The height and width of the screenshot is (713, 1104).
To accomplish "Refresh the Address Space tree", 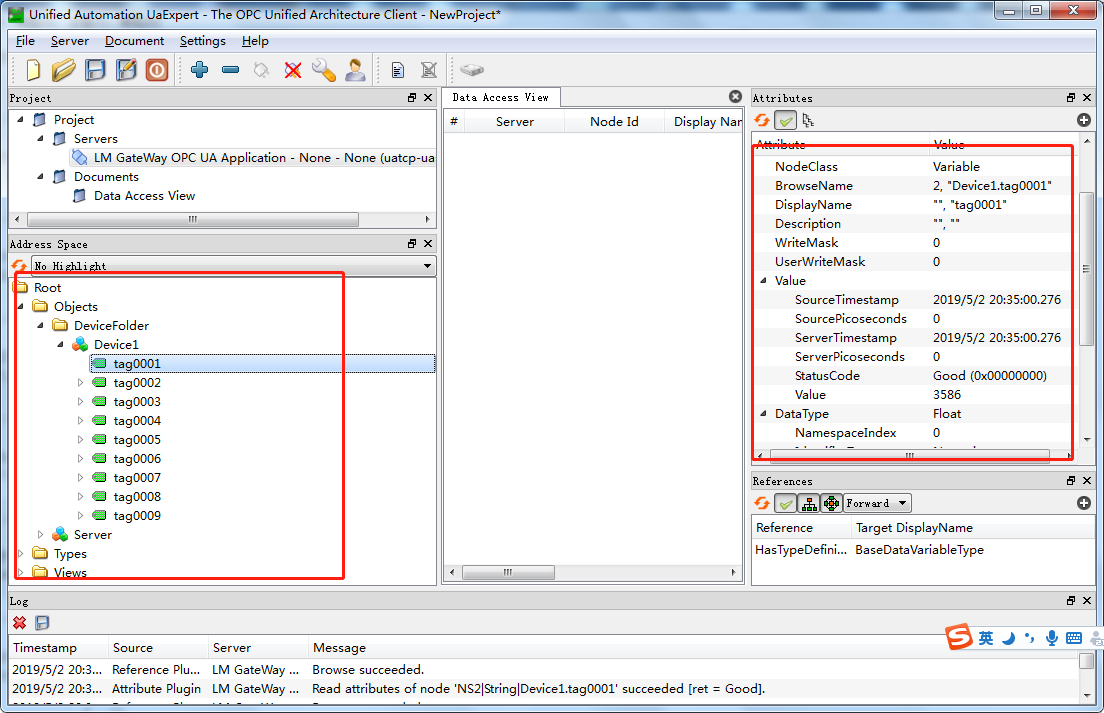I will click(20, 266).
